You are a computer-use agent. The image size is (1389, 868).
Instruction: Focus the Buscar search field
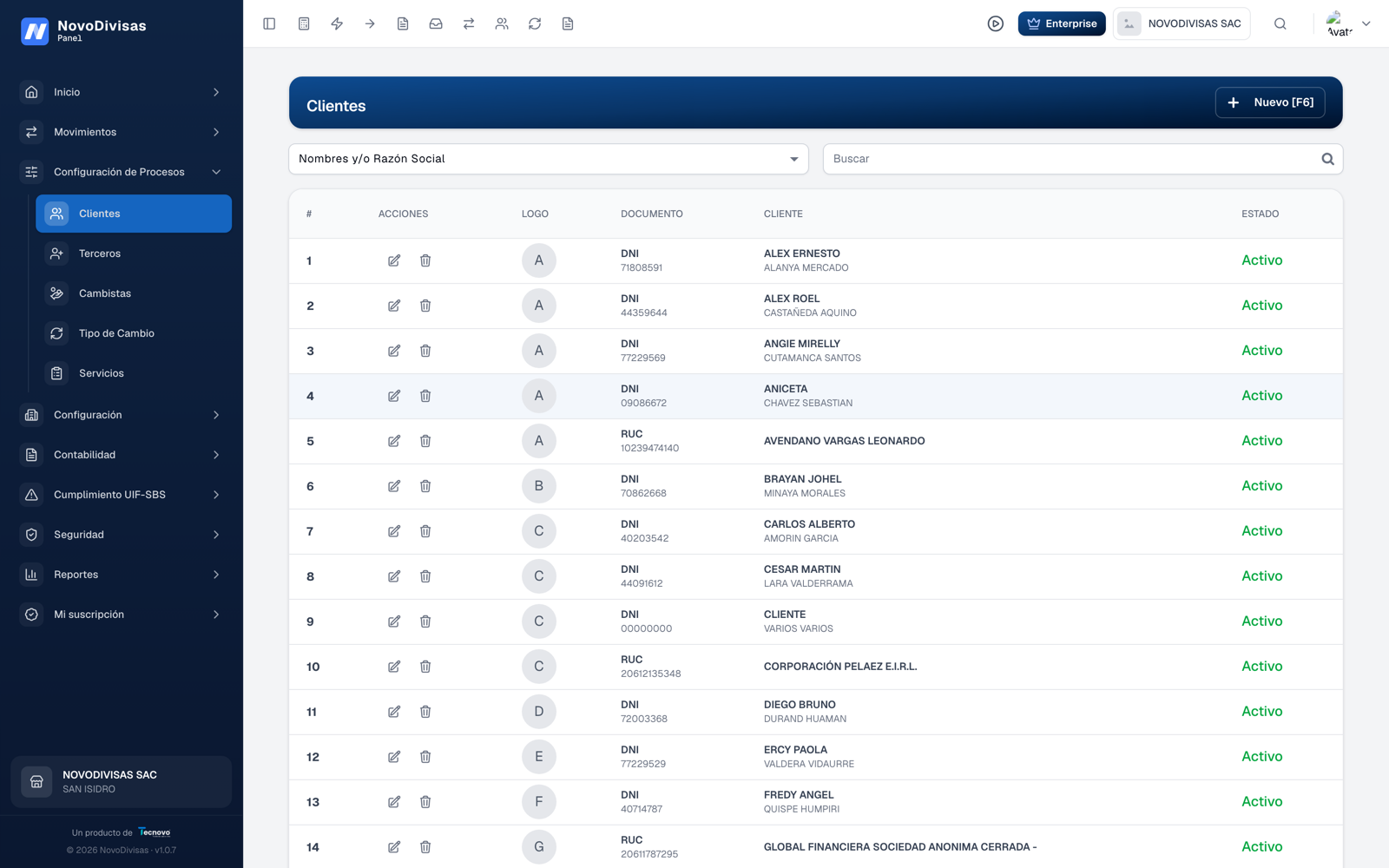tap(1083, 159)
